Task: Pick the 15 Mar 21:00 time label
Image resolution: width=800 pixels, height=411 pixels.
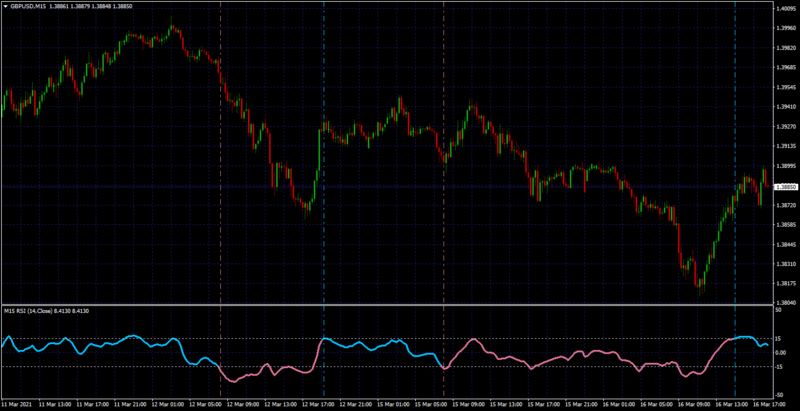Action: pyautogui.click(x=579, y=403)
